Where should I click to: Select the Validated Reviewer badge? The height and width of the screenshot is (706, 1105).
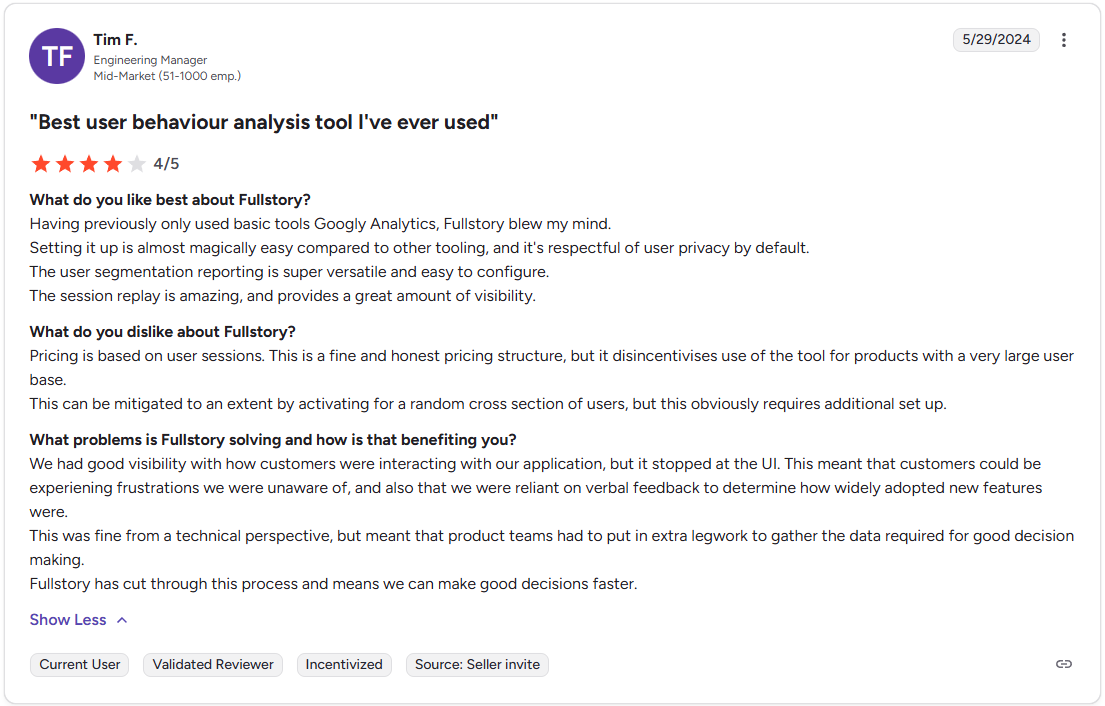click(x=213, y=664)
